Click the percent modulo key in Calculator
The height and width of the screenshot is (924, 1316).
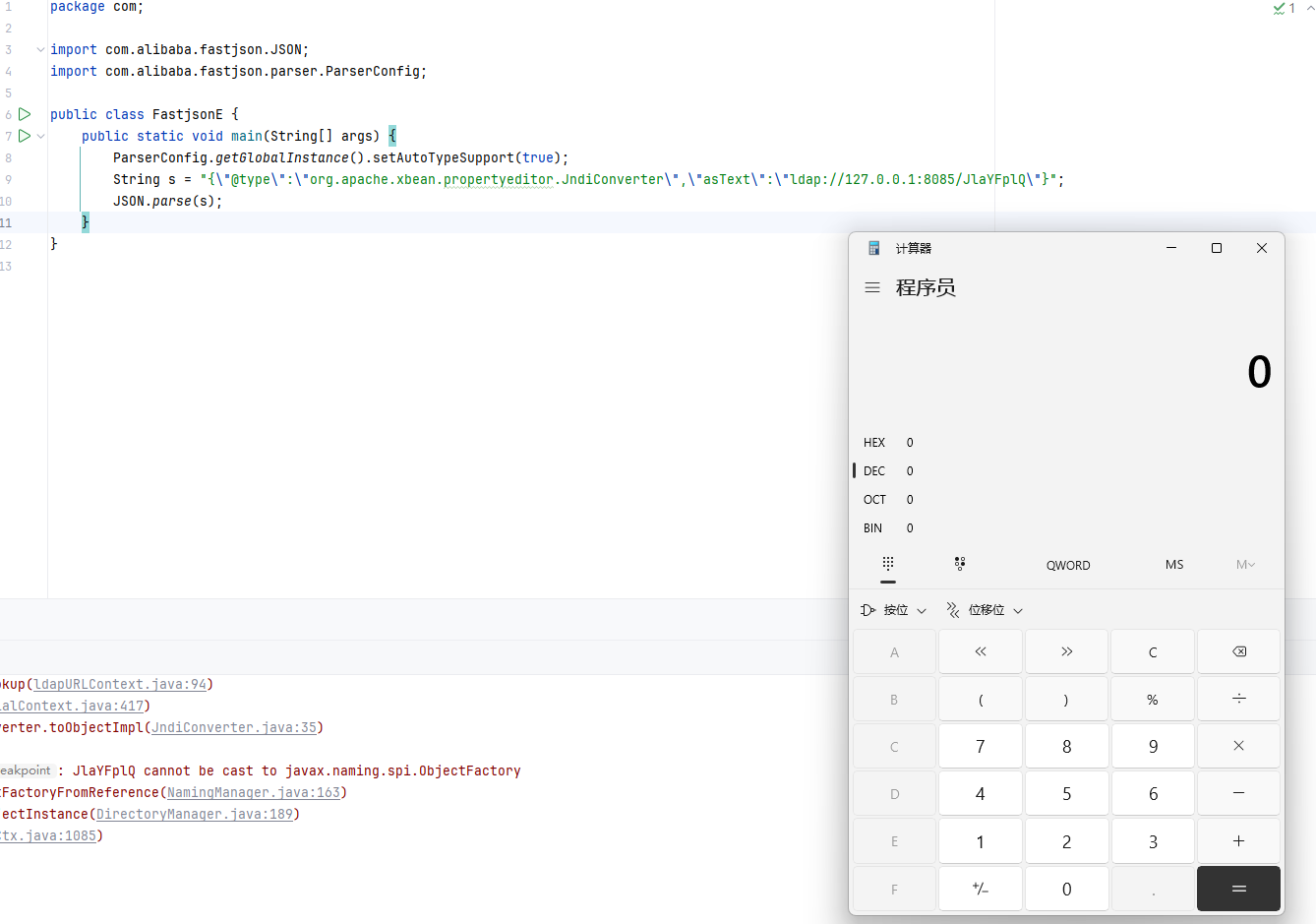[x=1153, y=699]
